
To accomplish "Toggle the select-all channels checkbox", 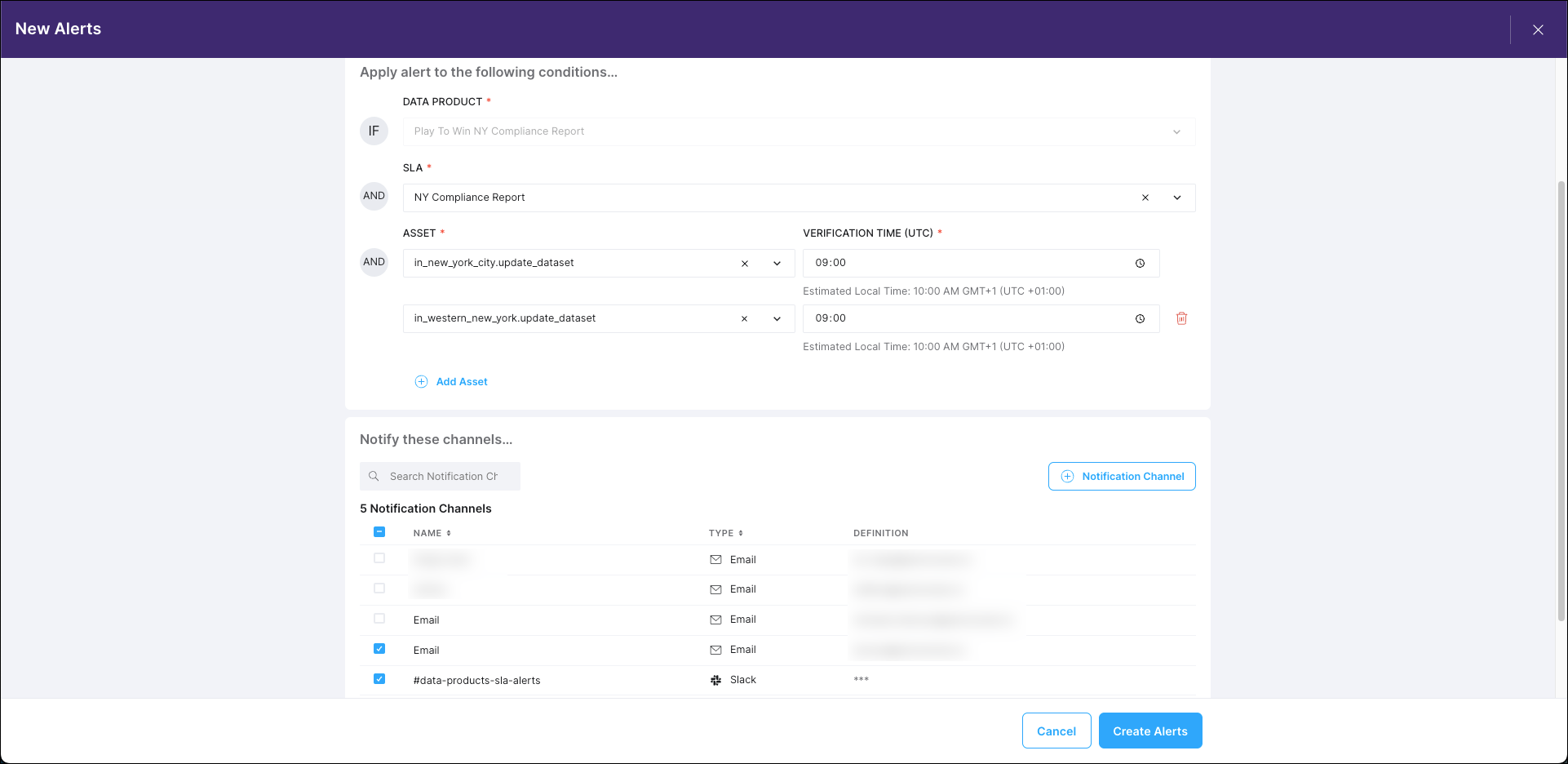I will pyautogui.click(x=379, y=531).
